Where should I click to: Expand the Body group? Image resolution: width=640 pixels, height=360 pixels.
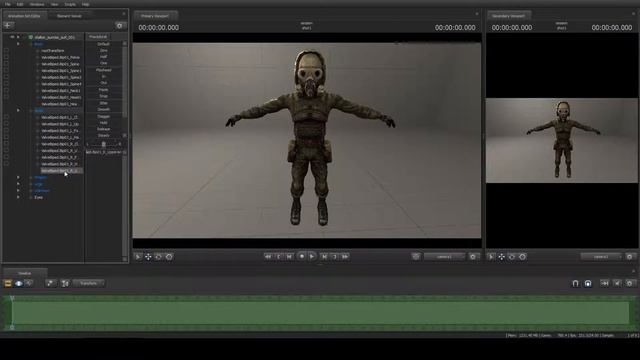(18, 44)
